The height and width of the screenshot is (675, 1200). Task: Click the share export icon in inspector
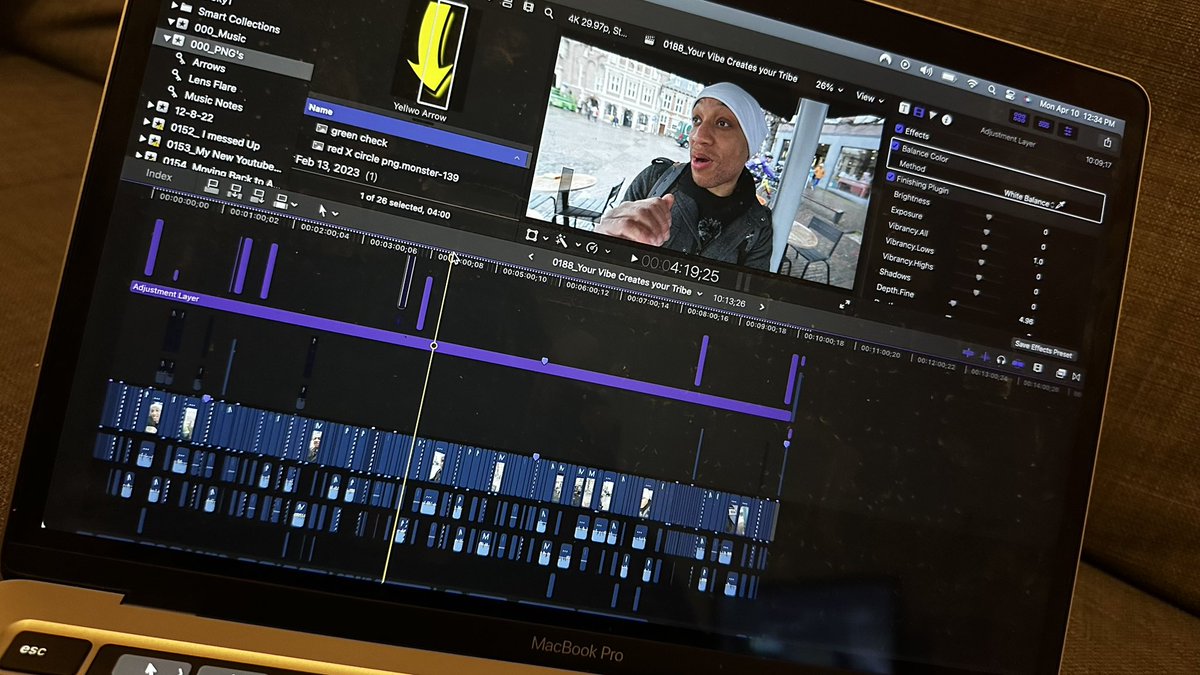coord(1107,143)
